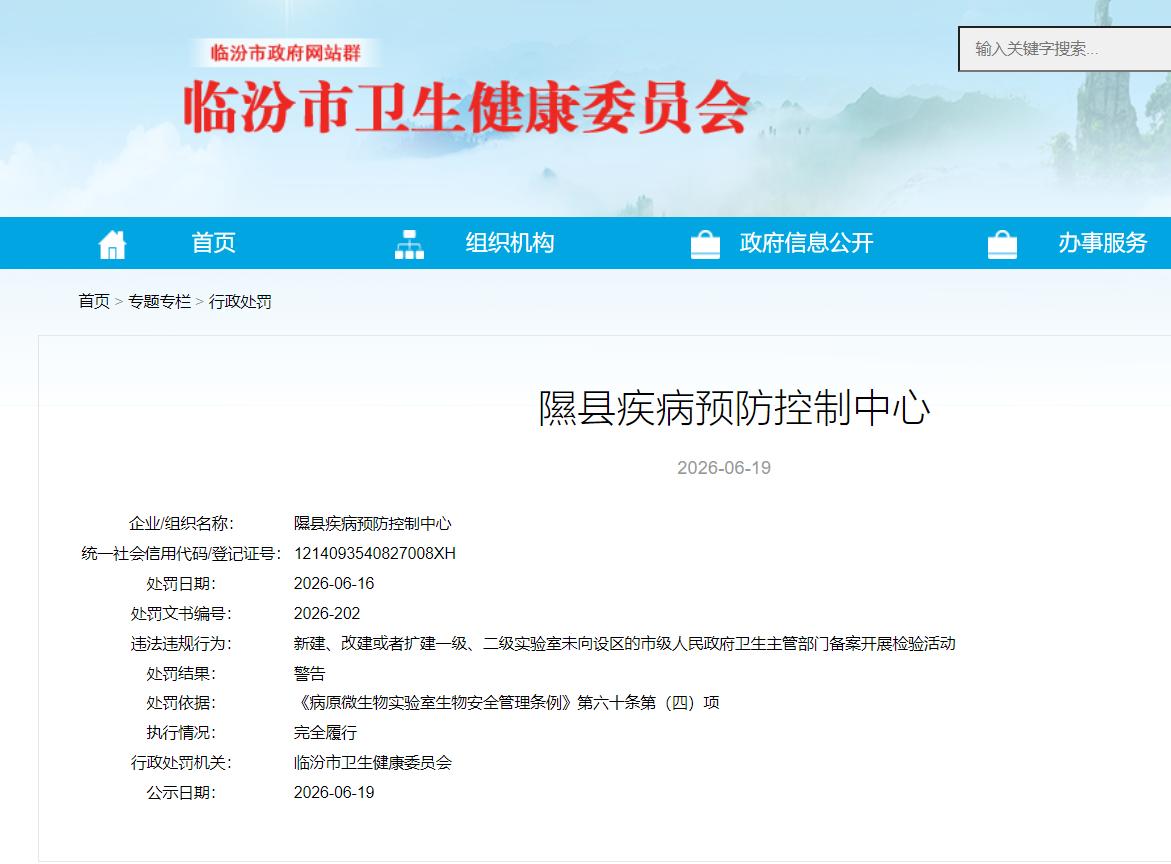Click the label 行政处罚机关
1171x864 pixels.
(181, 762)
